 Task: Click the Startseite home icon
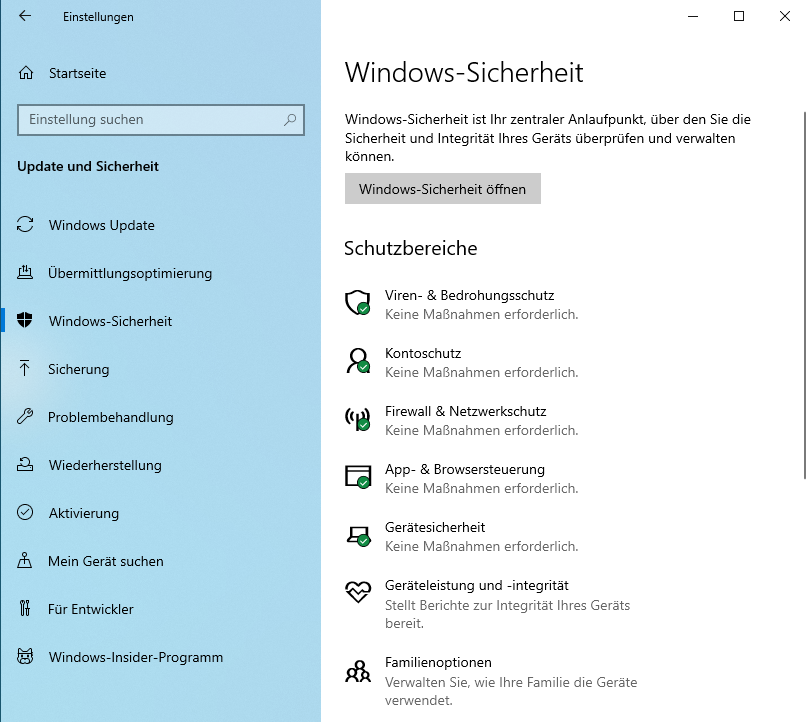[26, 73]
